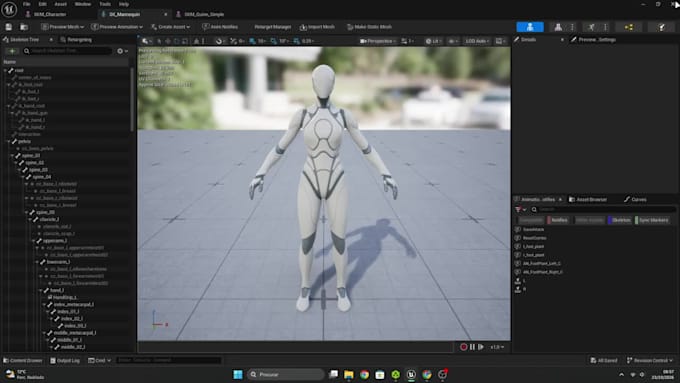Open the Physics asset mode icon
The width and height of the screenshot is (680, 383).
tap(661, 27)
